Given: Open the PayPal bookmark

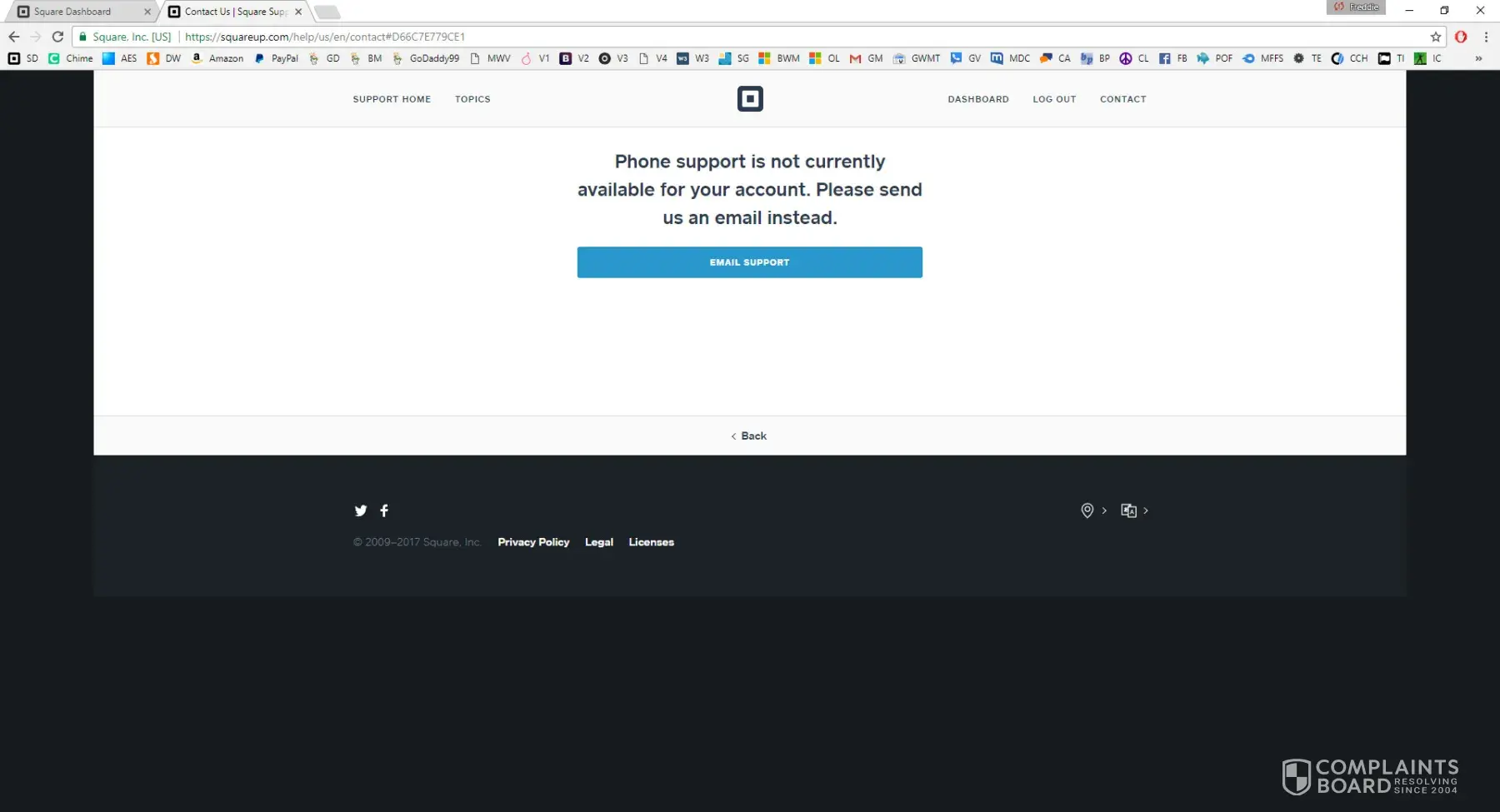Looking at the screenshot, I should pos(276,58).
